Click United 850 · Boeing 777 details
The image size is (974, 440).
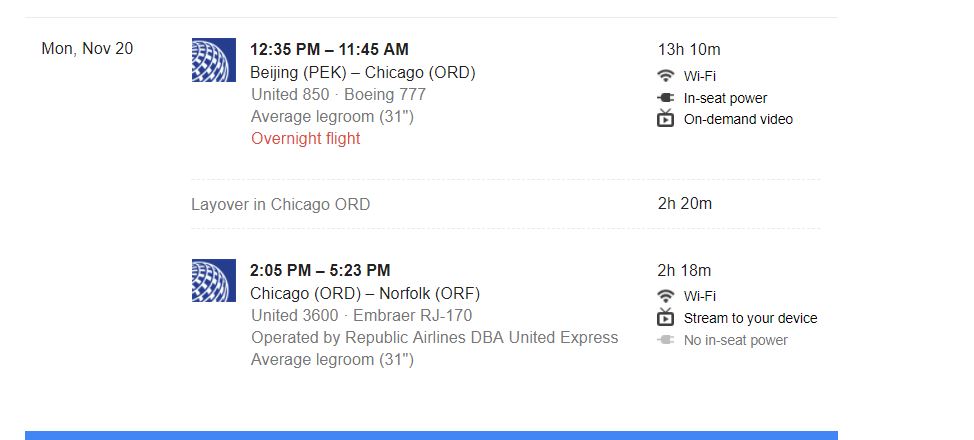point(339,94)
